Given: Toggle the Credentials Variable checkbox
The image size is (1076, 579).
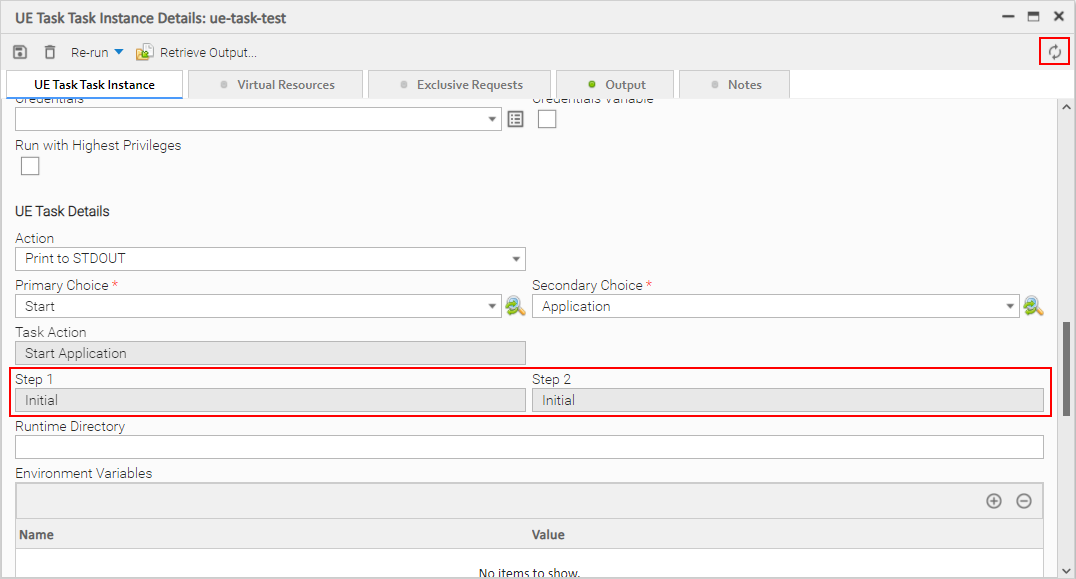Looking at the screenshot, I should (547, 119).
